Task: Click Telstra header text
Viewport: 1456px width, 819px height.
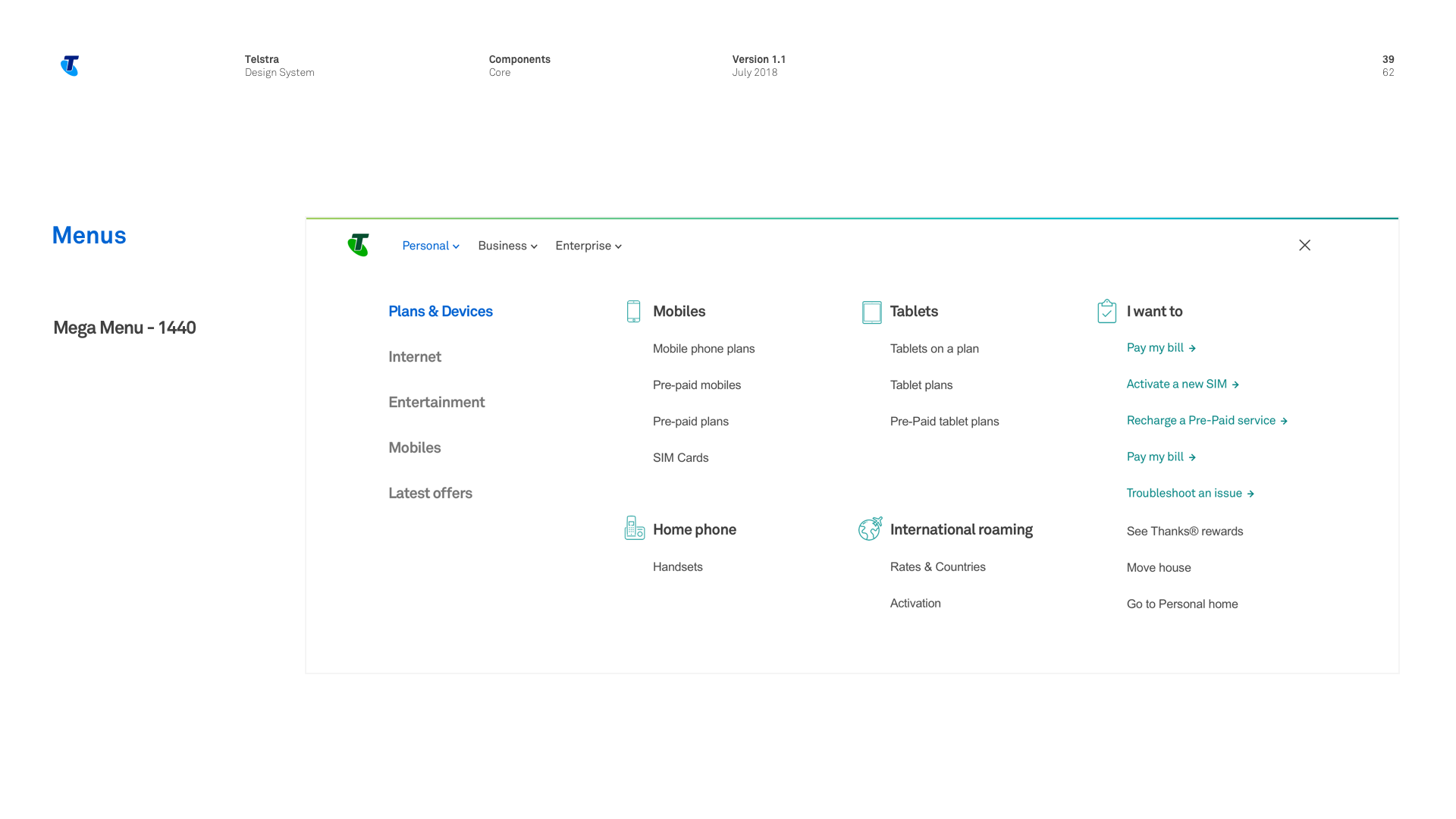Action: coord(262,59)
